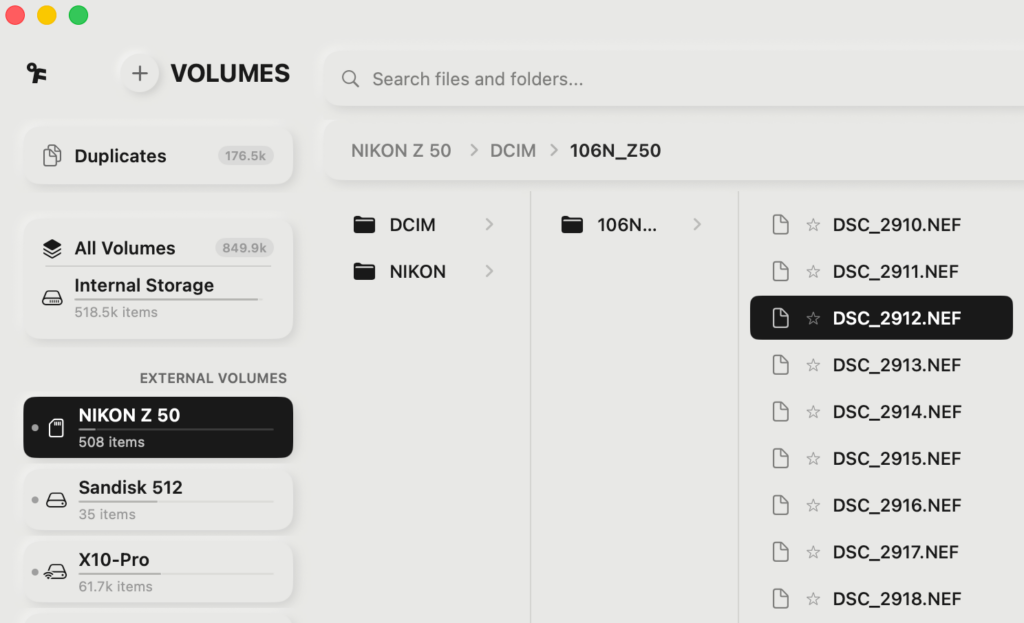Click the duplicate-files icon beside Duplicates

coord(51,156)
